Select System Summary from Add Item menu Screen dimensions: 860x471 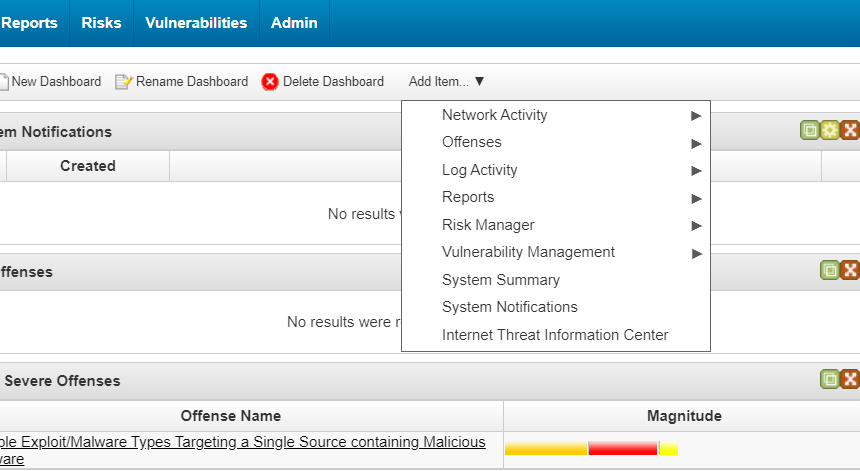pos(501,280)
